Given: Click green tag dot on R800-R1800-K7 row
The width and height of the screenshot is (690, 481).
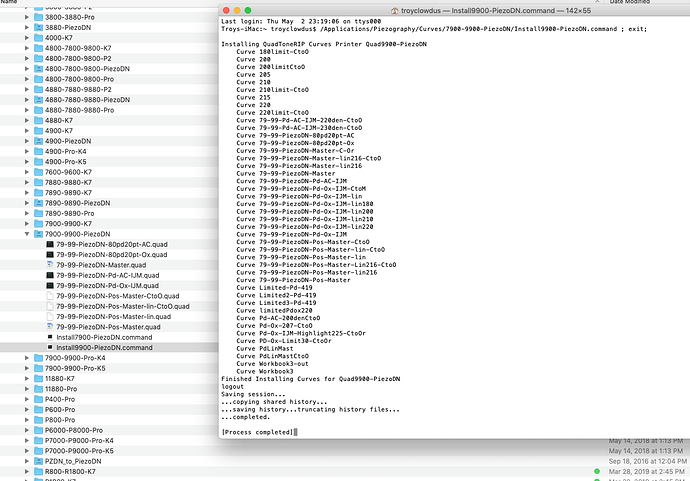Looking at the screenshot, I should point(597,471).
